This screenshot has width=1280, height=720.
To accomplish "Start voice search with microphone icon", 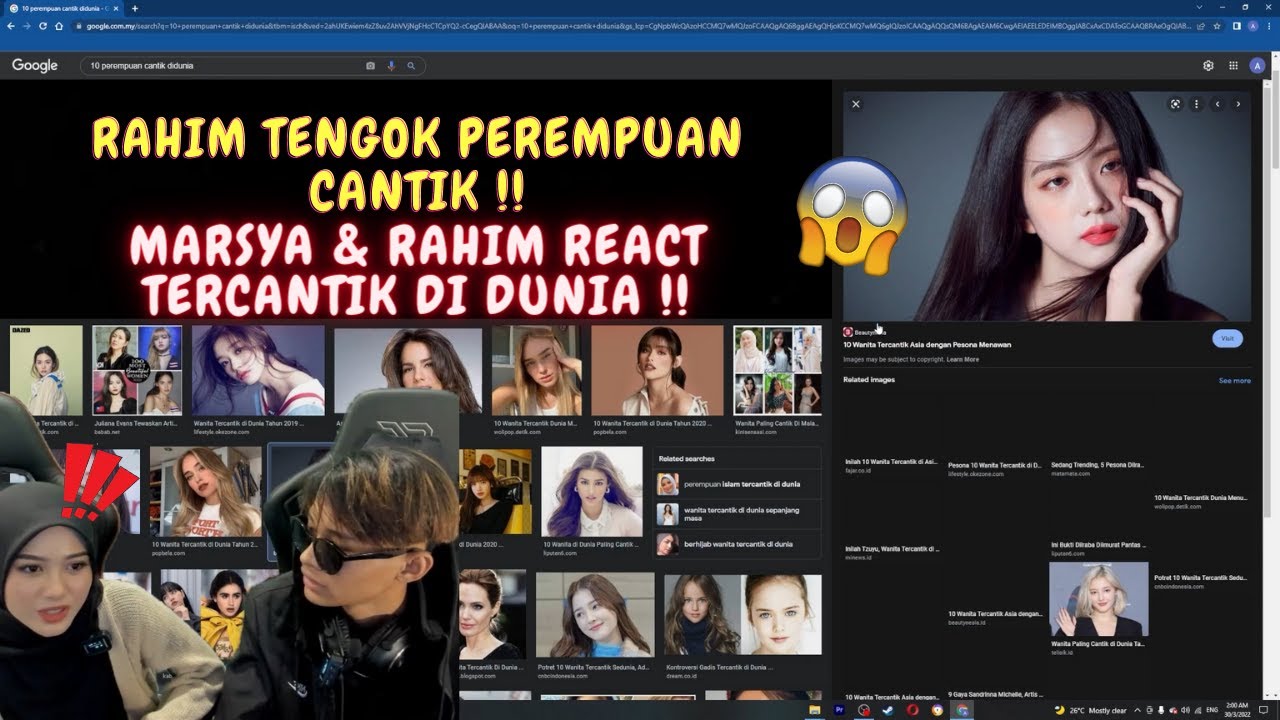I will [391, 66].
